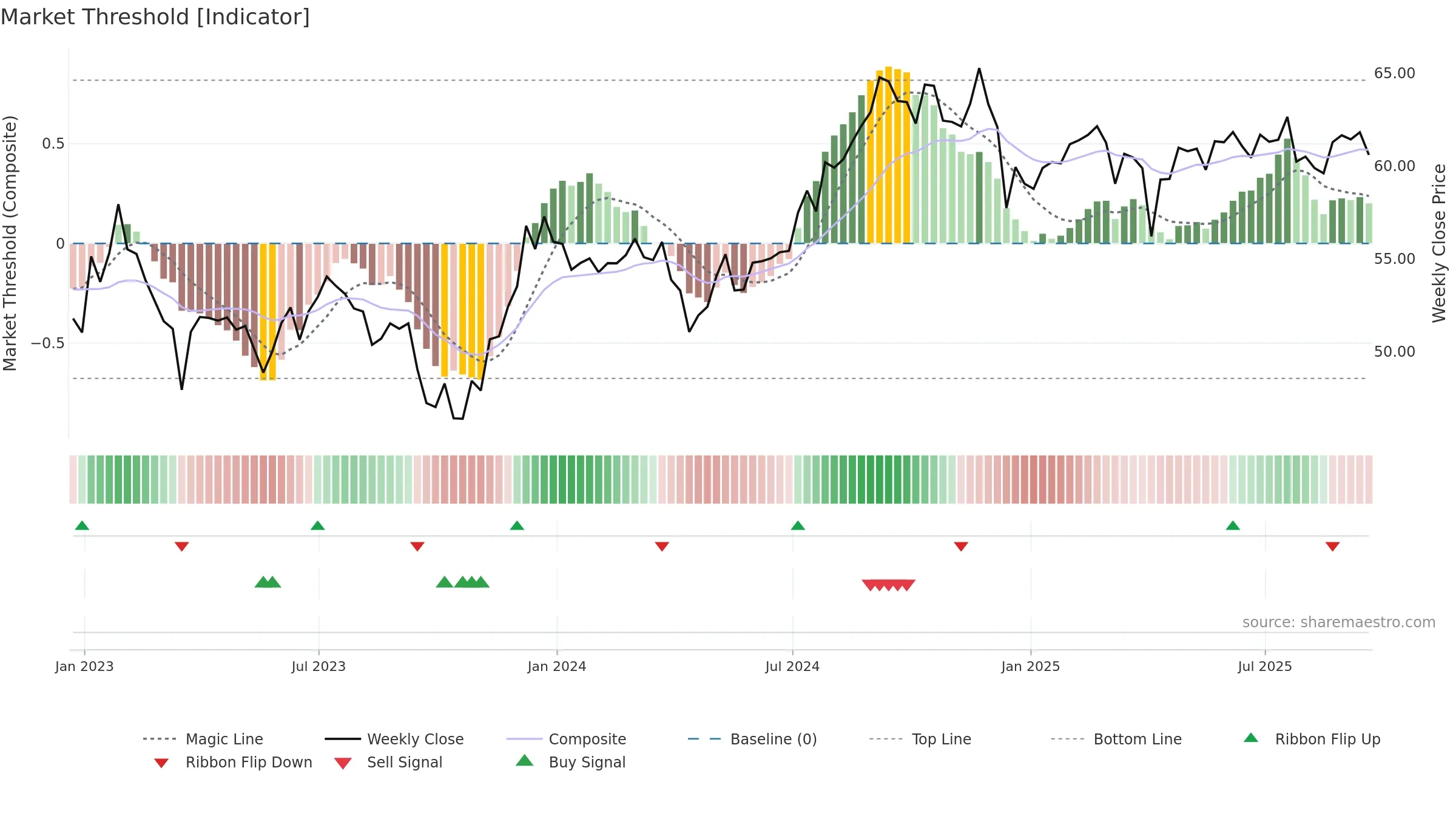This screenshot has width=1456, height=819.
Task: Click the Jul 2023 date axis label
Action: [x=318, y=667]
